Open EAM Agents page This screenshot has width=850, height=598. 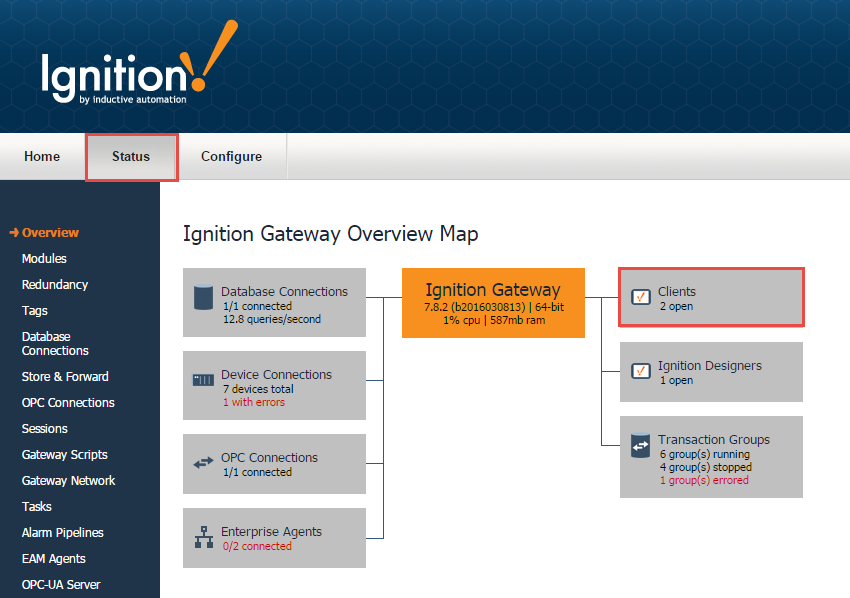tap(54, 559)
